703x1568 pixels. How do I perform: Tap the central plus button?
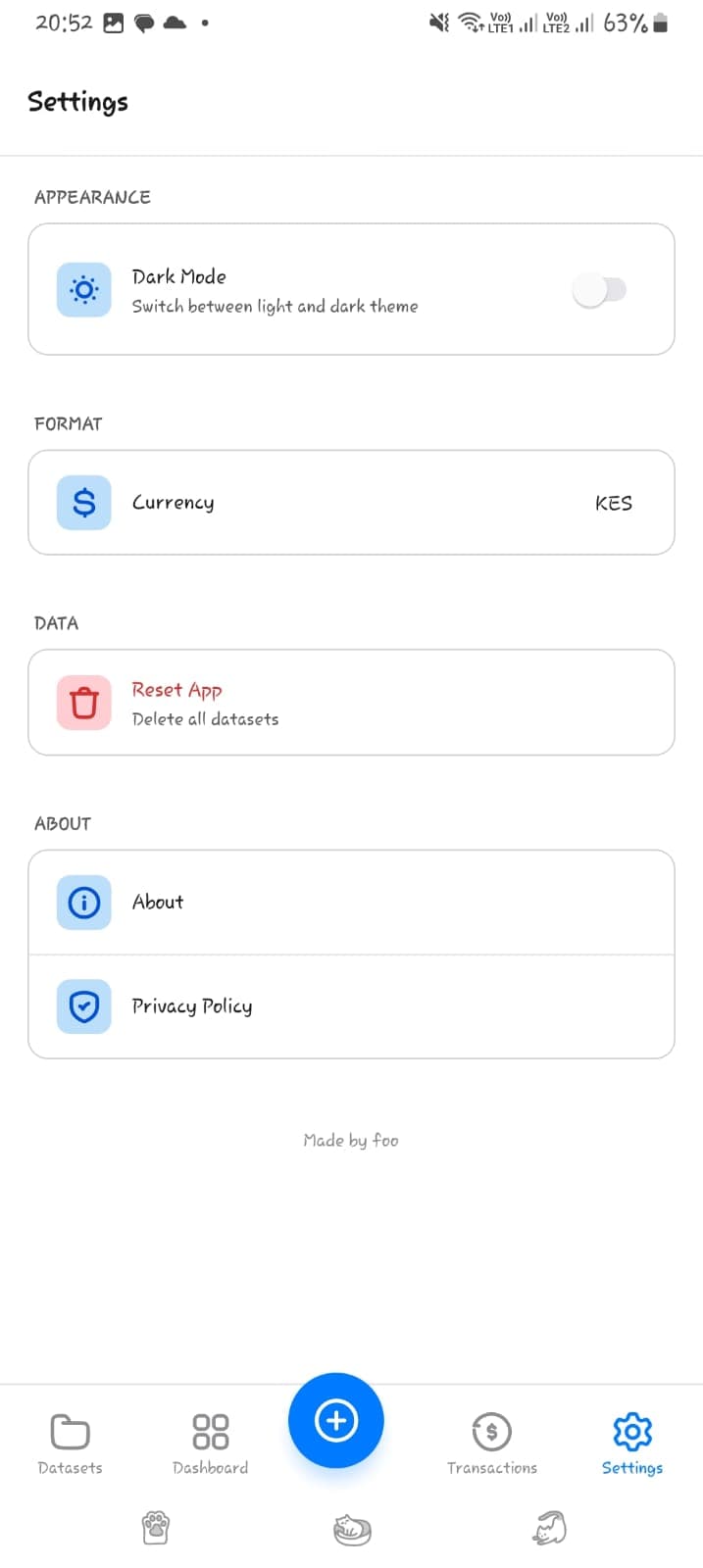tap(336, 1419)
